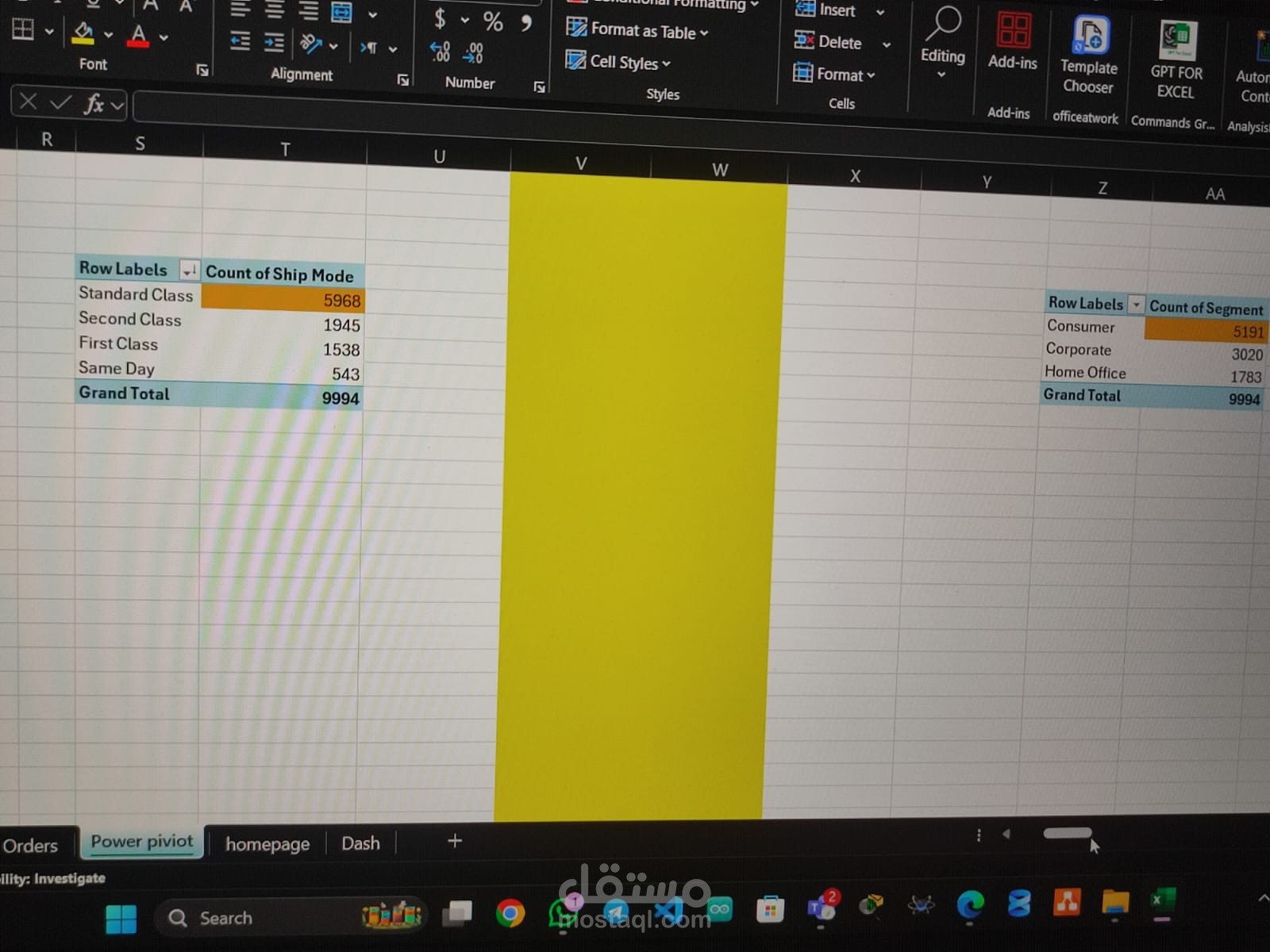
Task: Switch to the Orders sheet tab
Action: [30, 846]
